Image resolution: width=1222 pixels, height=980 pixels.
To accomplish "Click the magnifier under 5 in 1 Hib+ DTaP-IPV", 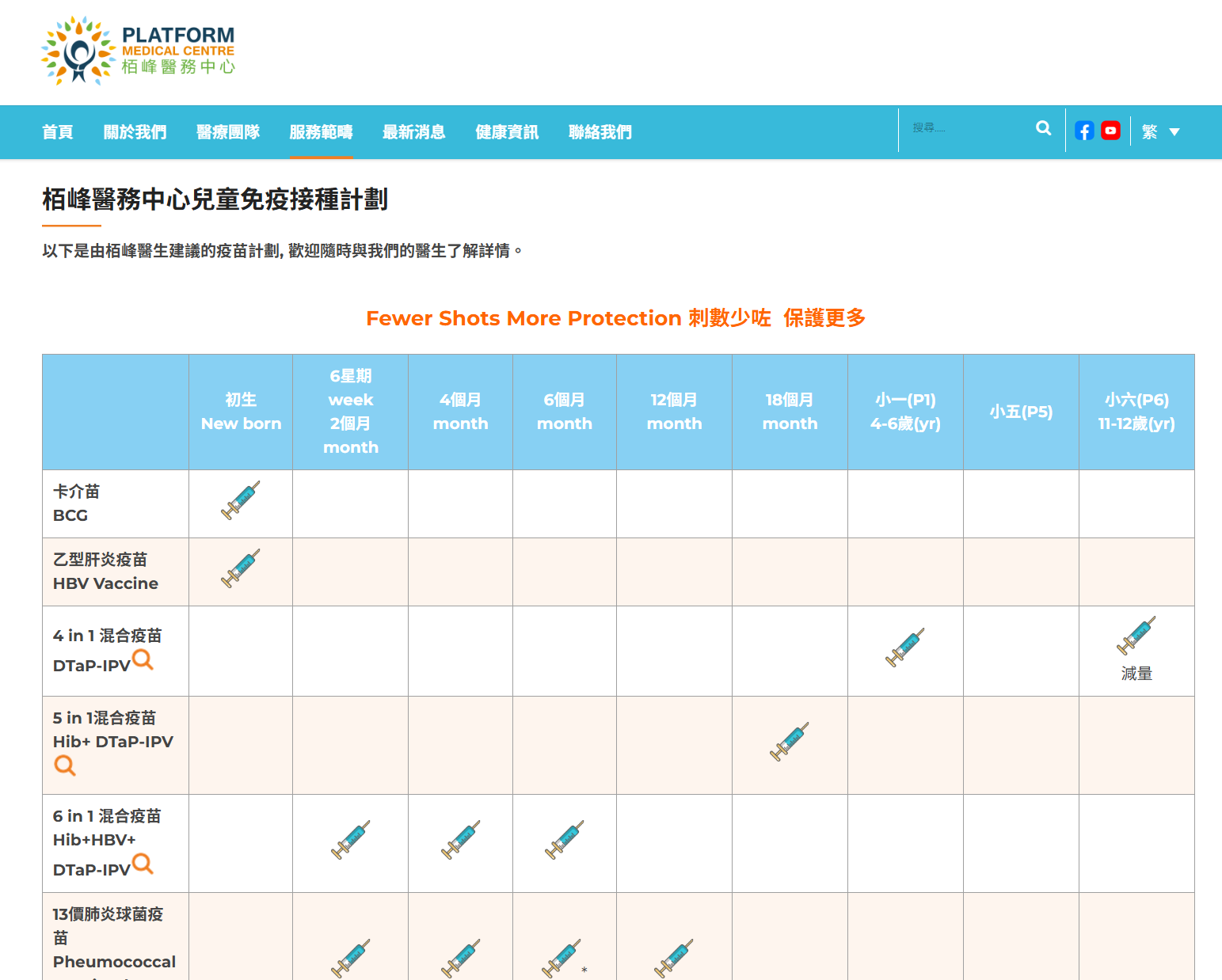I will (65, 765).
